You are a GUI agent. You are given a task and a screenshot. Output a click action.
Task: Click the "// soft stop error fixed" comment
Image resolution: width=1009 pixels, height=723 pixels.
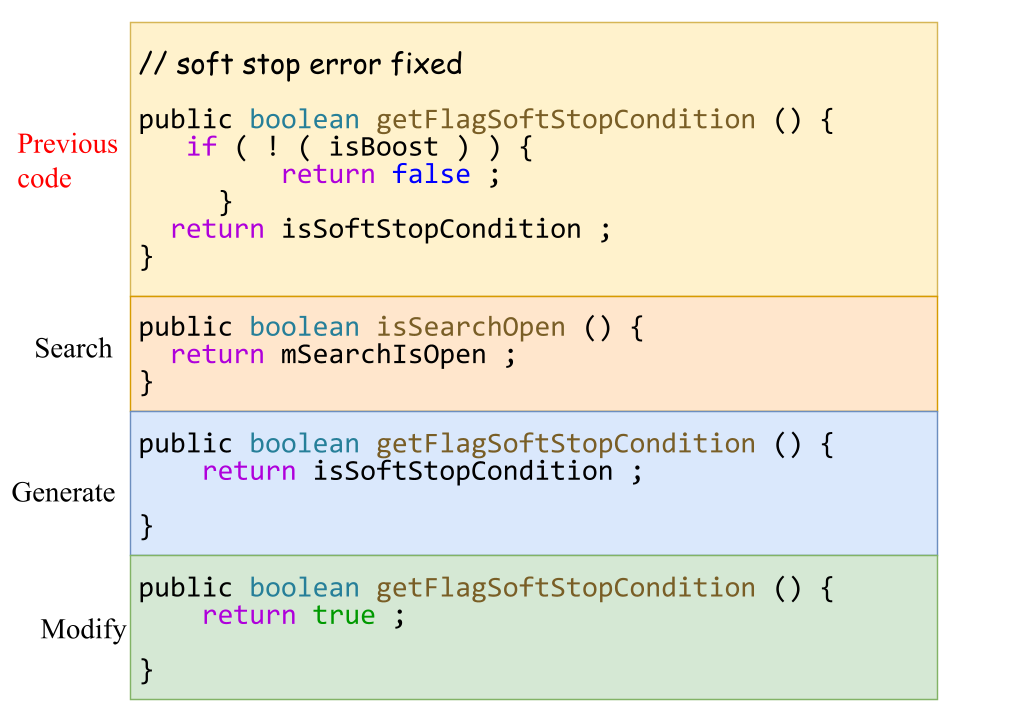coord(300,65)
